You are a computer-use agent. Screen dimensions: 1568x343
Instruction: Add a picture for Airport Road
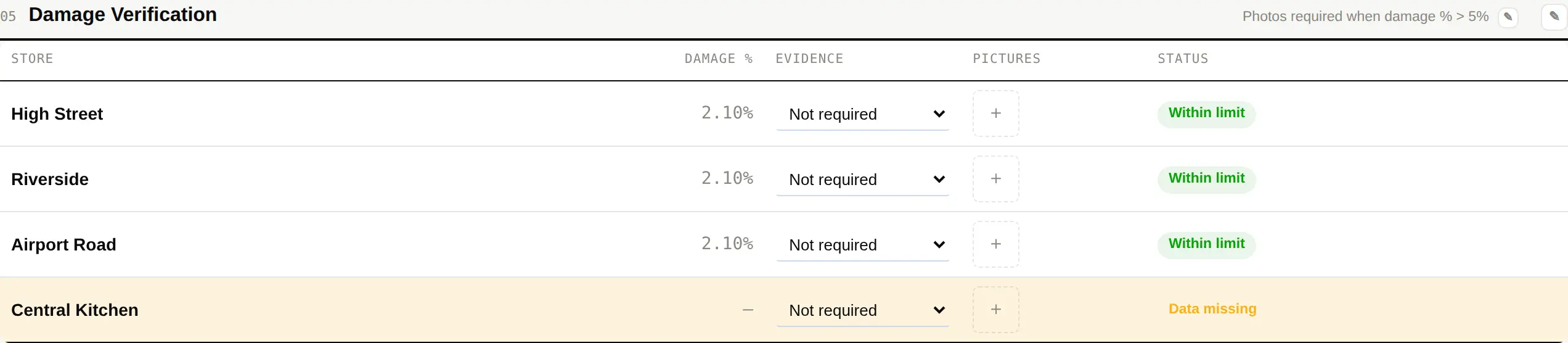click(995, 244)
